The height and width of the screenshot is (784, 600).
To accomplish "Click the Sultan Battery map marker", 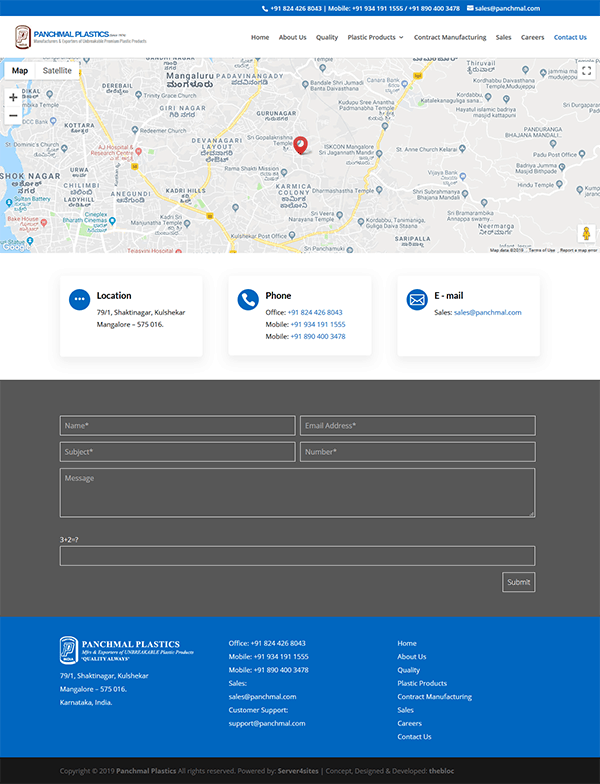I will click(x=9, y=202).
